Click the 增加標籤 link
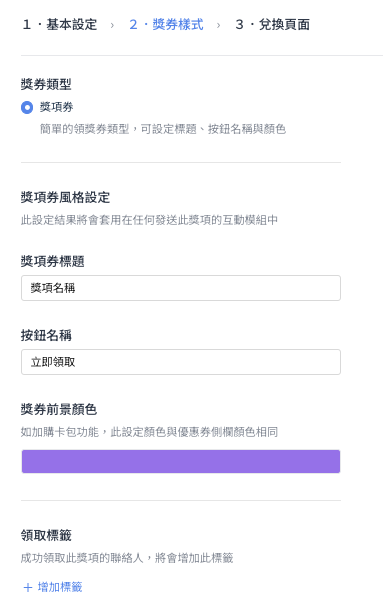The image size is (383, 608). tap(60, 587)
